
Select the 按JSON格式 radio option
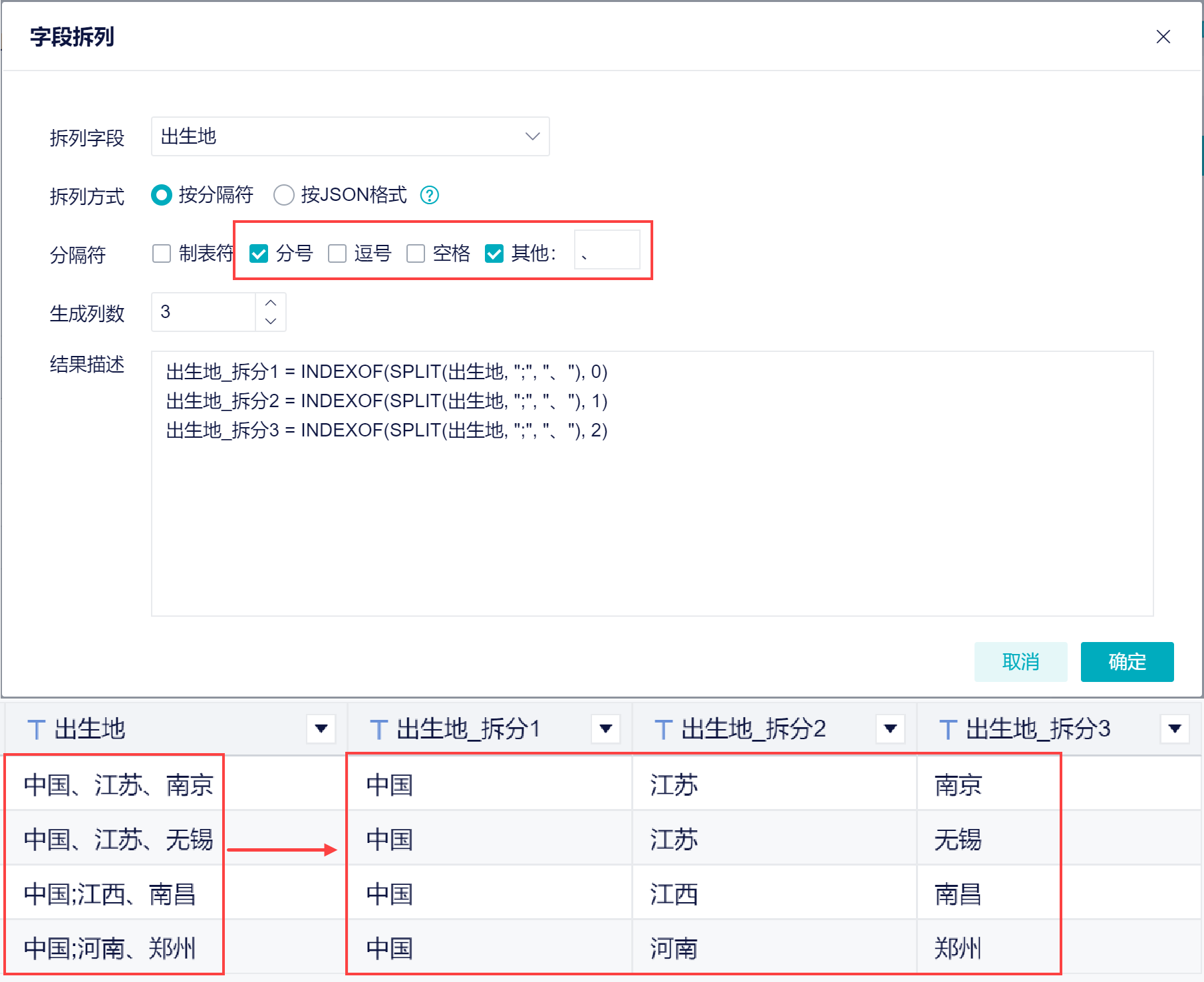pos(284,195)
